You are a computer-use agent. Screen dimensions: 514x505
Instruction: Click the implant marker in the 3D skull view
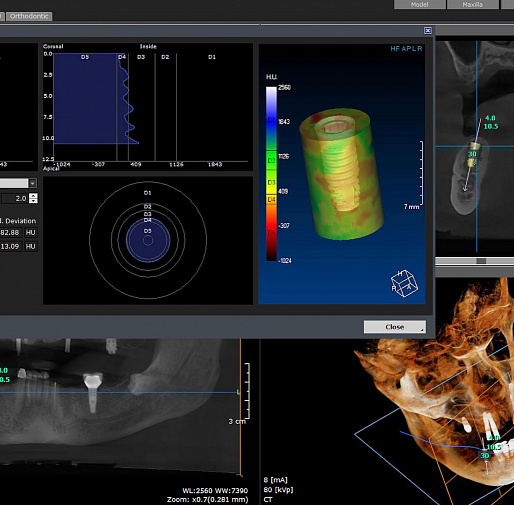pos(485,456)
